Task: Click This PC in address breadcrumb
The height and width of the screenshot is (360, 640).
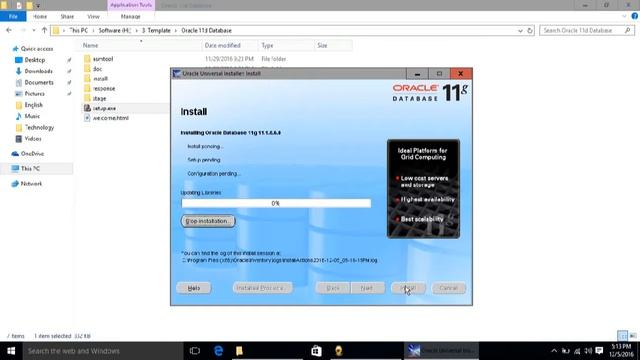Action: coord(78,31)
